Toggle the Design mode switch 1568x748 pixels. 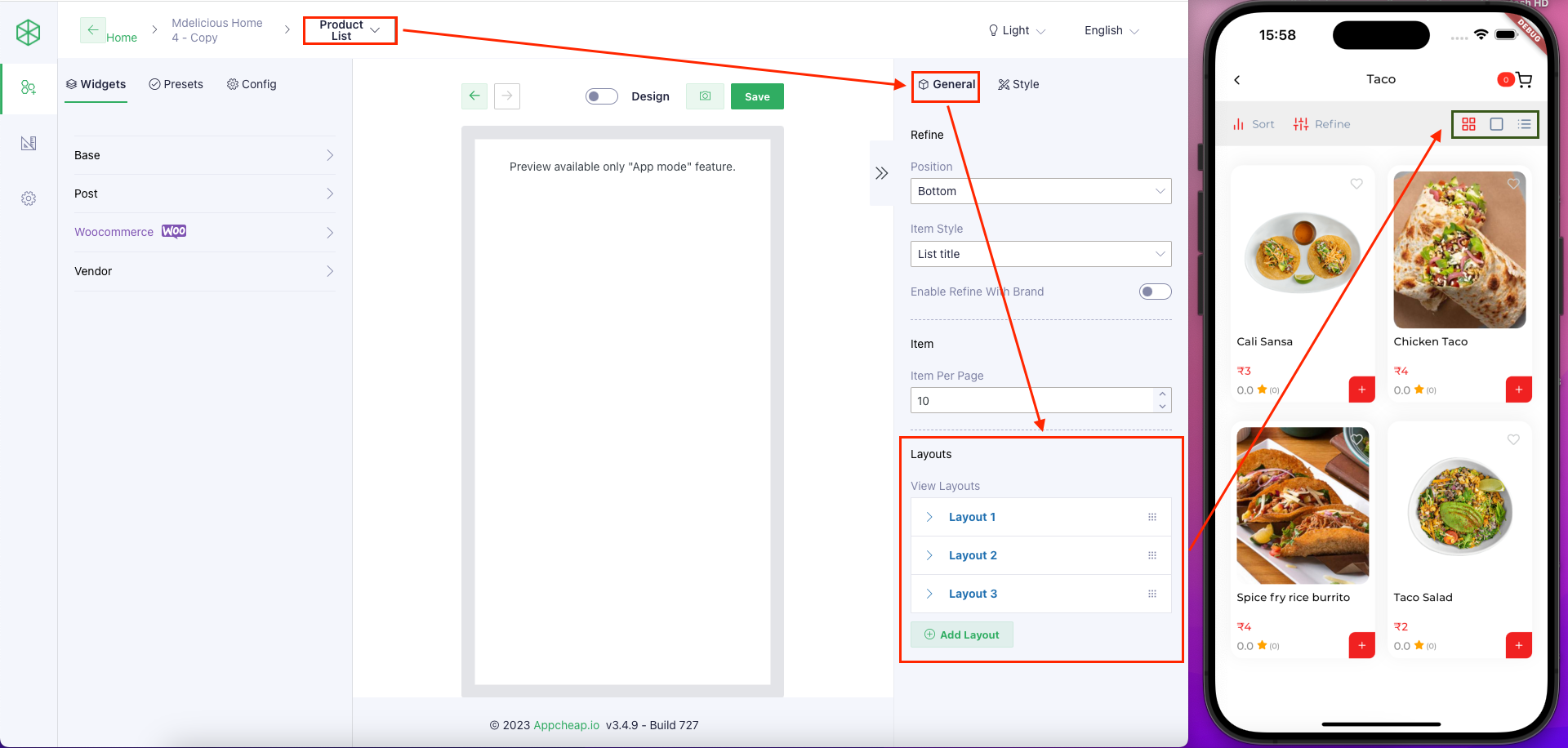[602, 96]
